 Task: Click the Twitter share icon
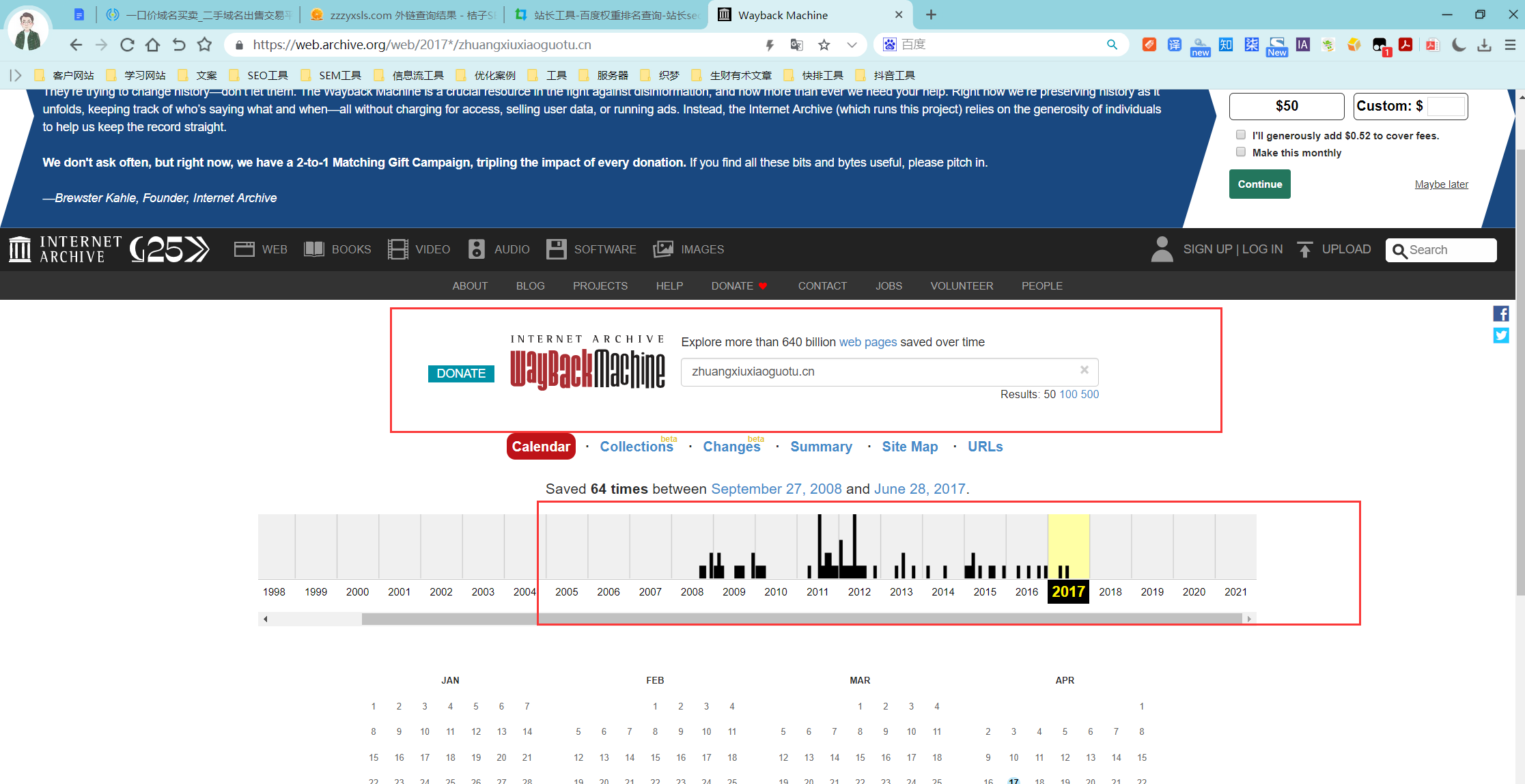tap(1500, 335)
